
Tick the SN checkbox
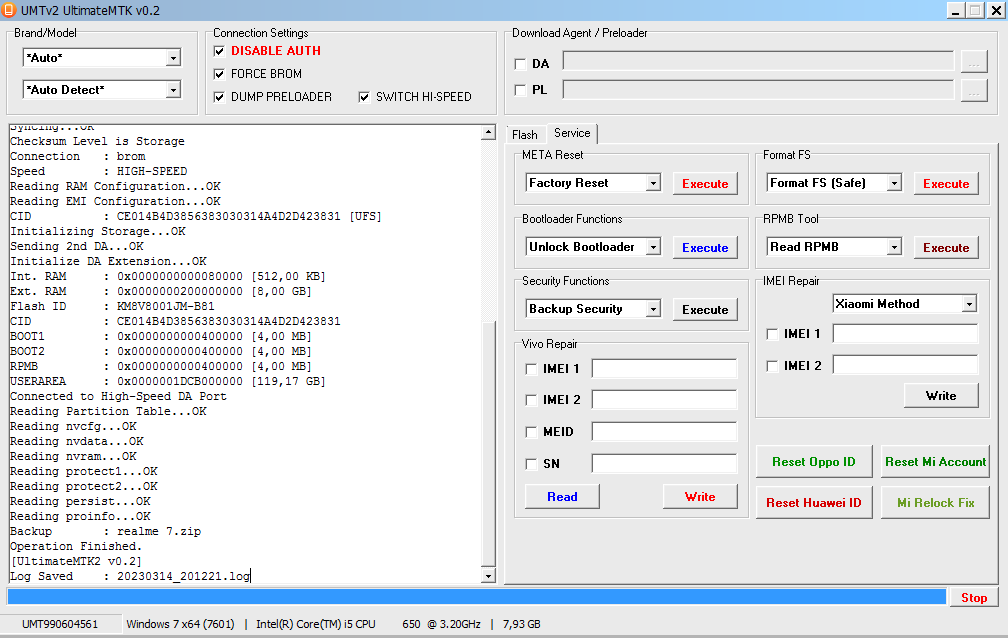(x=531, y=464)
